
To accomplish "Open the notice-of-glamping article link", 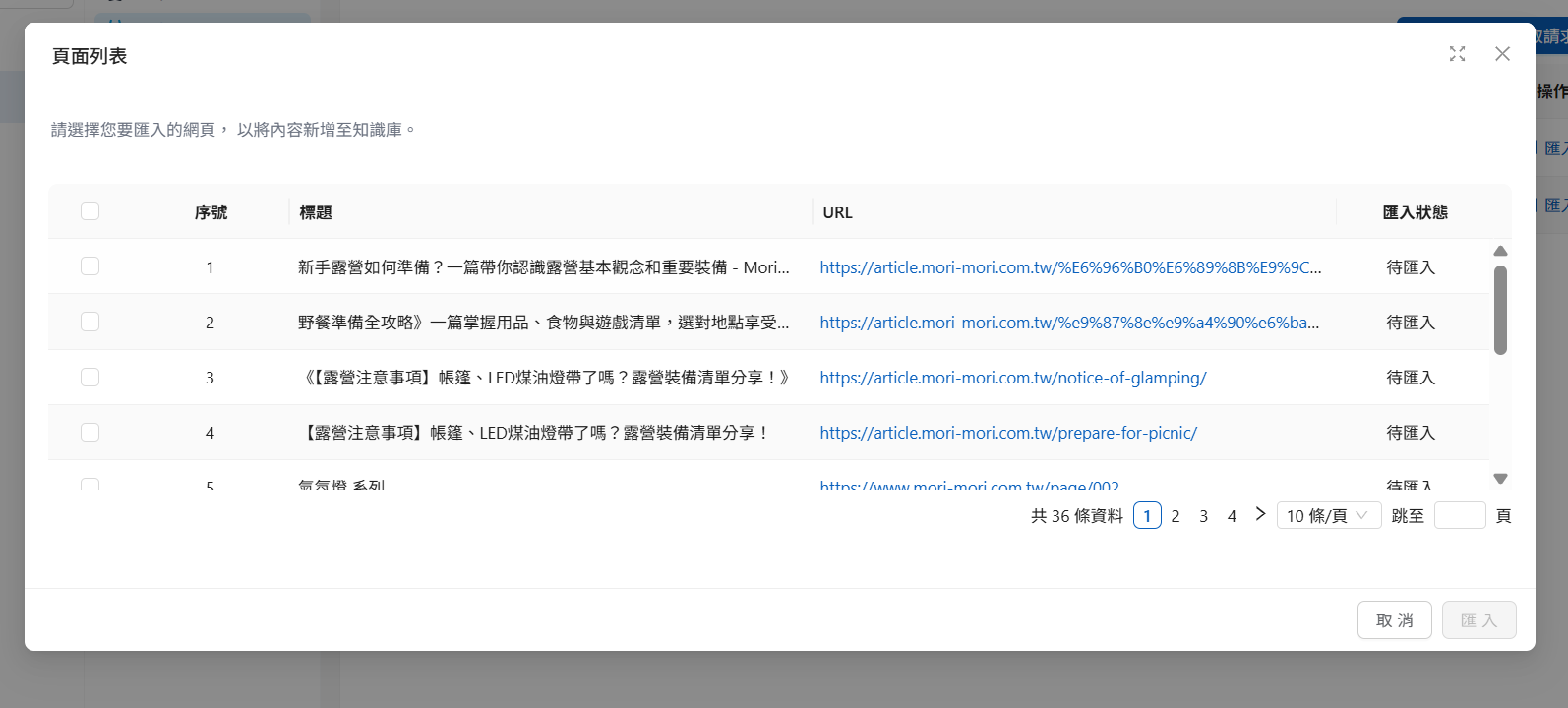I will tap(1012, 378).
